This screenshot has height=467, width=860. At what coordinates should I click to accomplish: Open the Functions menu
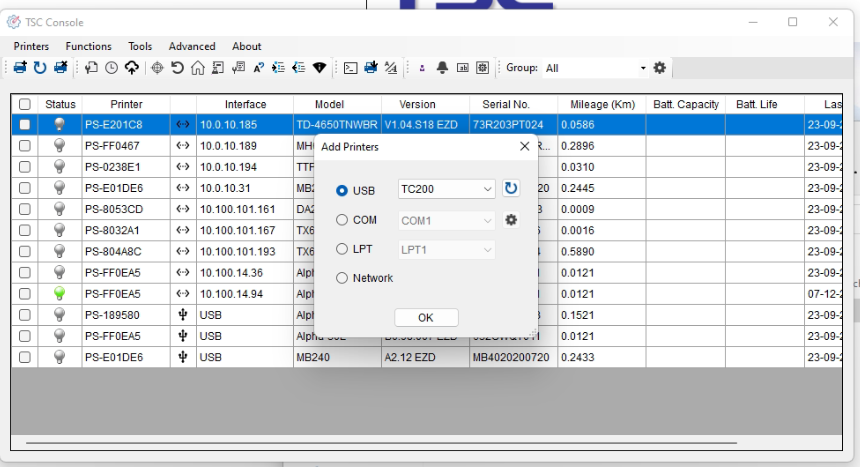tap(88, 46)
